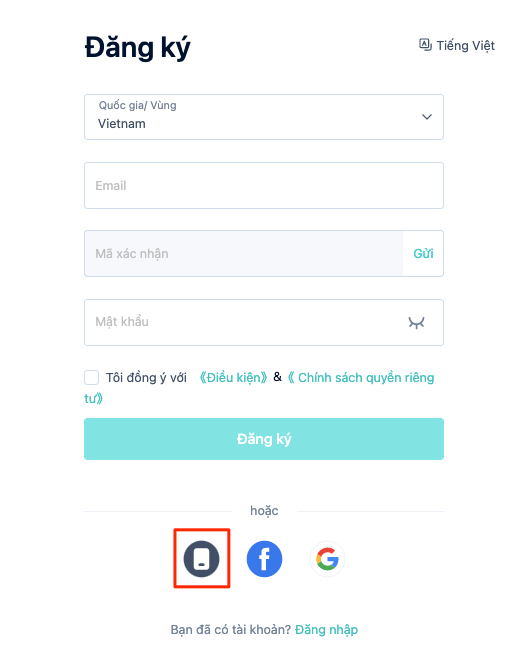Image resolution: width=531 pixels, height=665 pixels.
Task: Click the hoặc divider text
Action: (x=264, y=511)
